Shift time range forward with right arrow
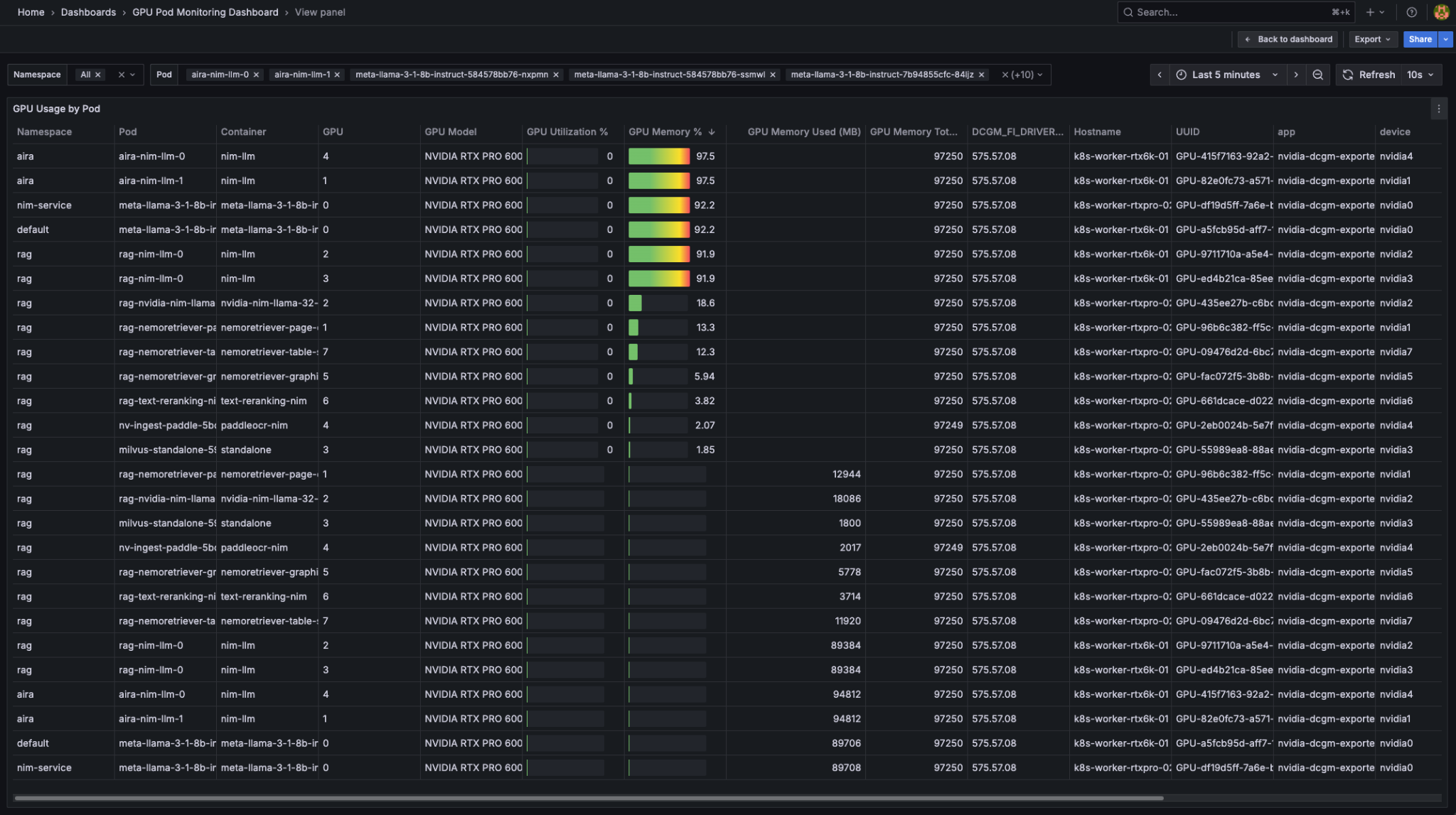This screenshot has height=815, width=1456. [1296, 75]
